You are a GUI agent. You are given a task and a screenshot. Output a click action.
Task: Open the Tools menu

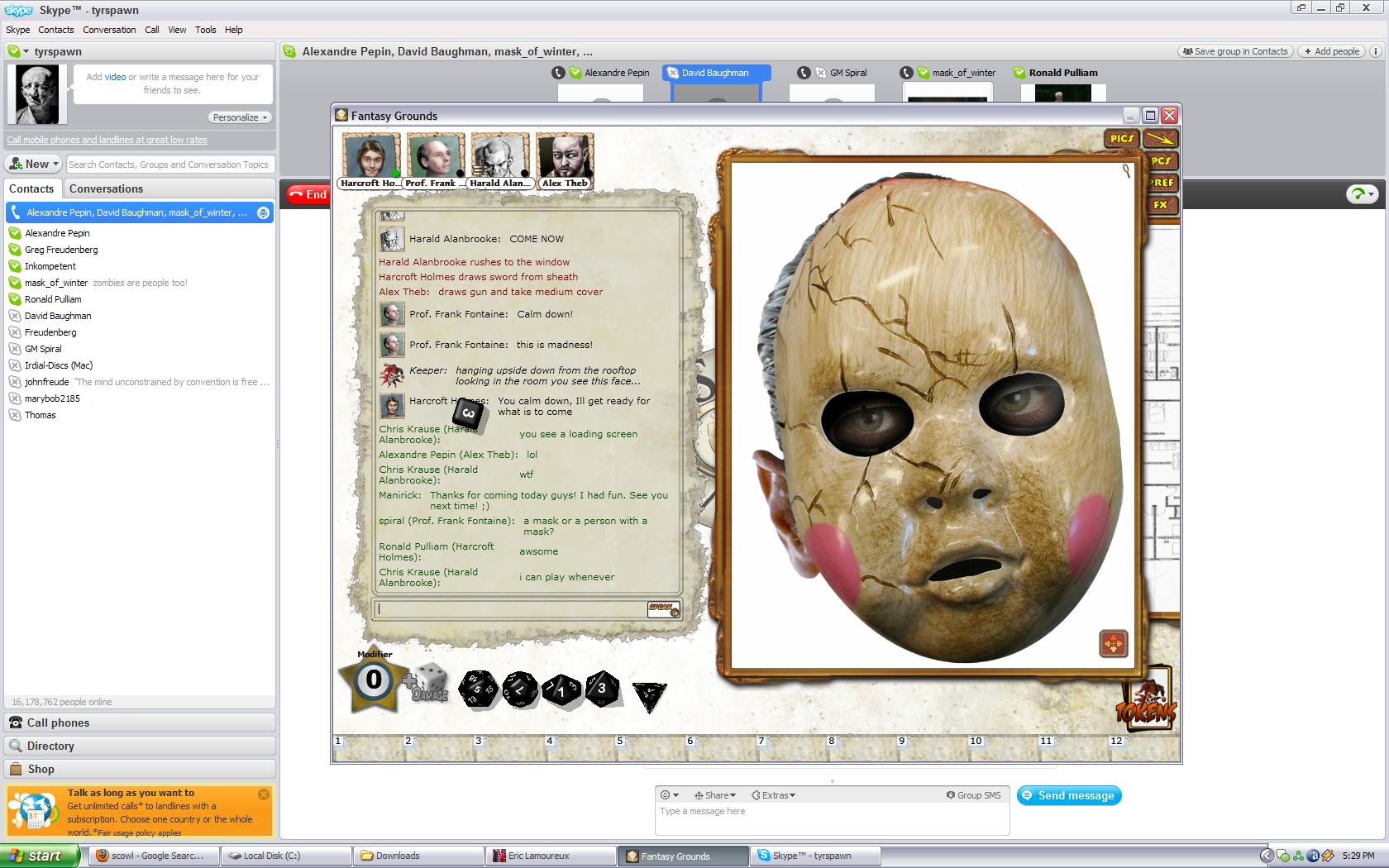[206, 30]
